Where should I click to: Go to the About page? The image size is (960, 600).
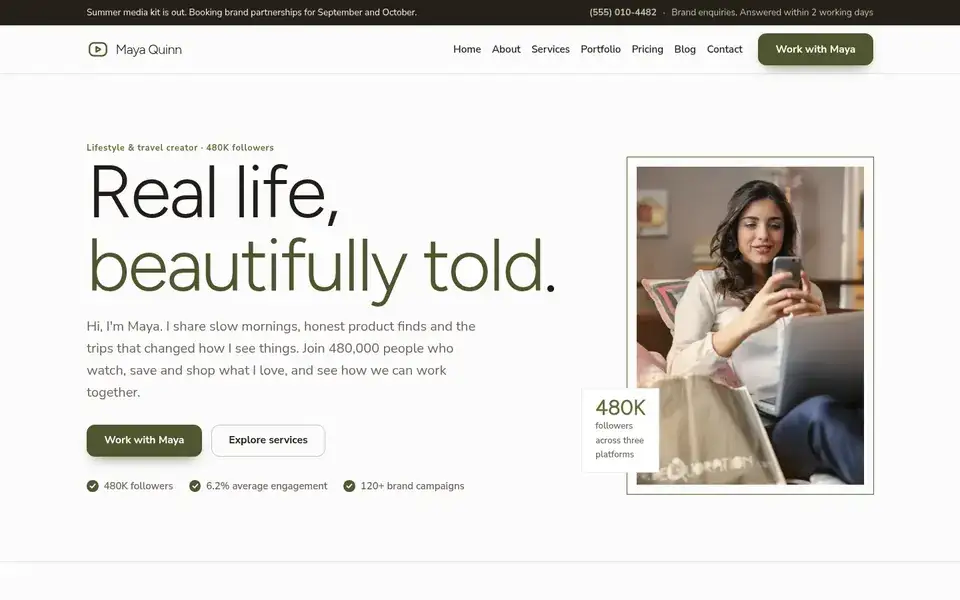click(x=506, y=49)
